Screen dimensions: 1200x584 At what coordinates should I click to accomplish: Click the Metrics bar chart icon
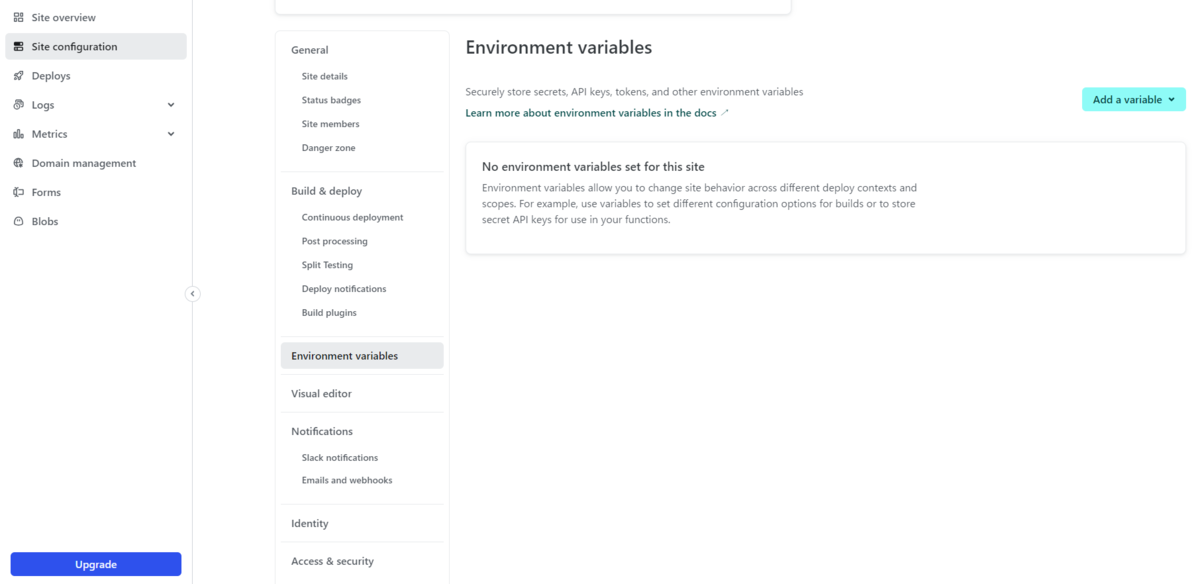coord(18,134)
